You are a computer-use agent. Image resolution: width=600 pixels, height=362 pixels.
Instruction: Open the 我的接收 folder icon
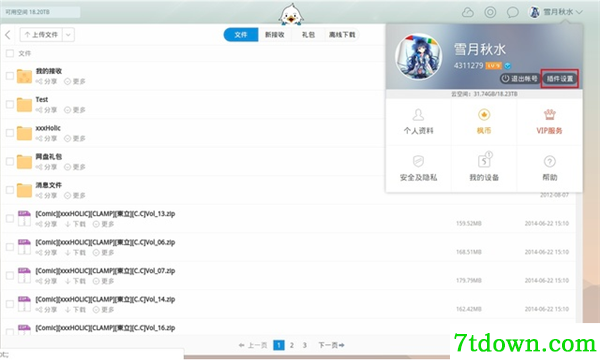coord(24,76)
